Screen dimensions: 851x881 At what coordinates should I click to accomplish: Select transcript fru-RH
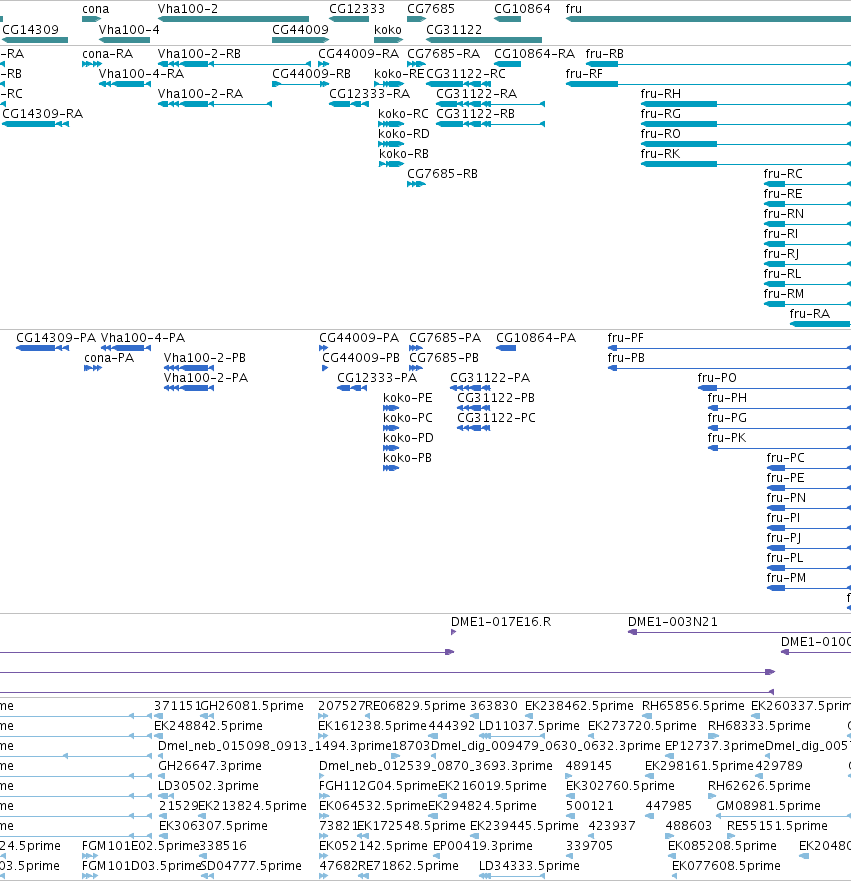(x=745, y=104)
